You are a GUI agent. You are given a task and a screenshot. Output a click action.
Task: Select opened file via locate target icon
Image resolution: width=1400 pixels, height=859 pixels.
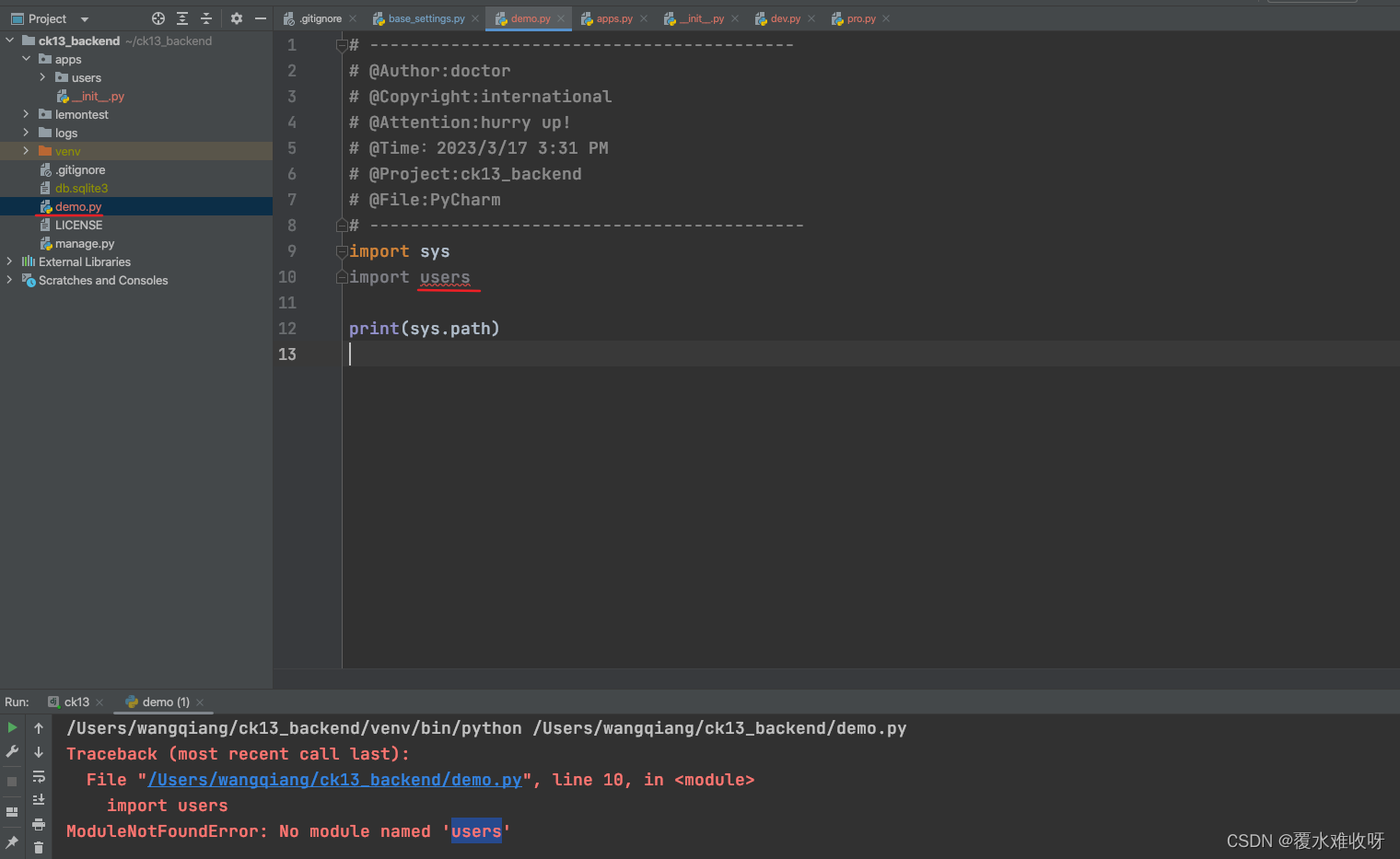[158, 18]
